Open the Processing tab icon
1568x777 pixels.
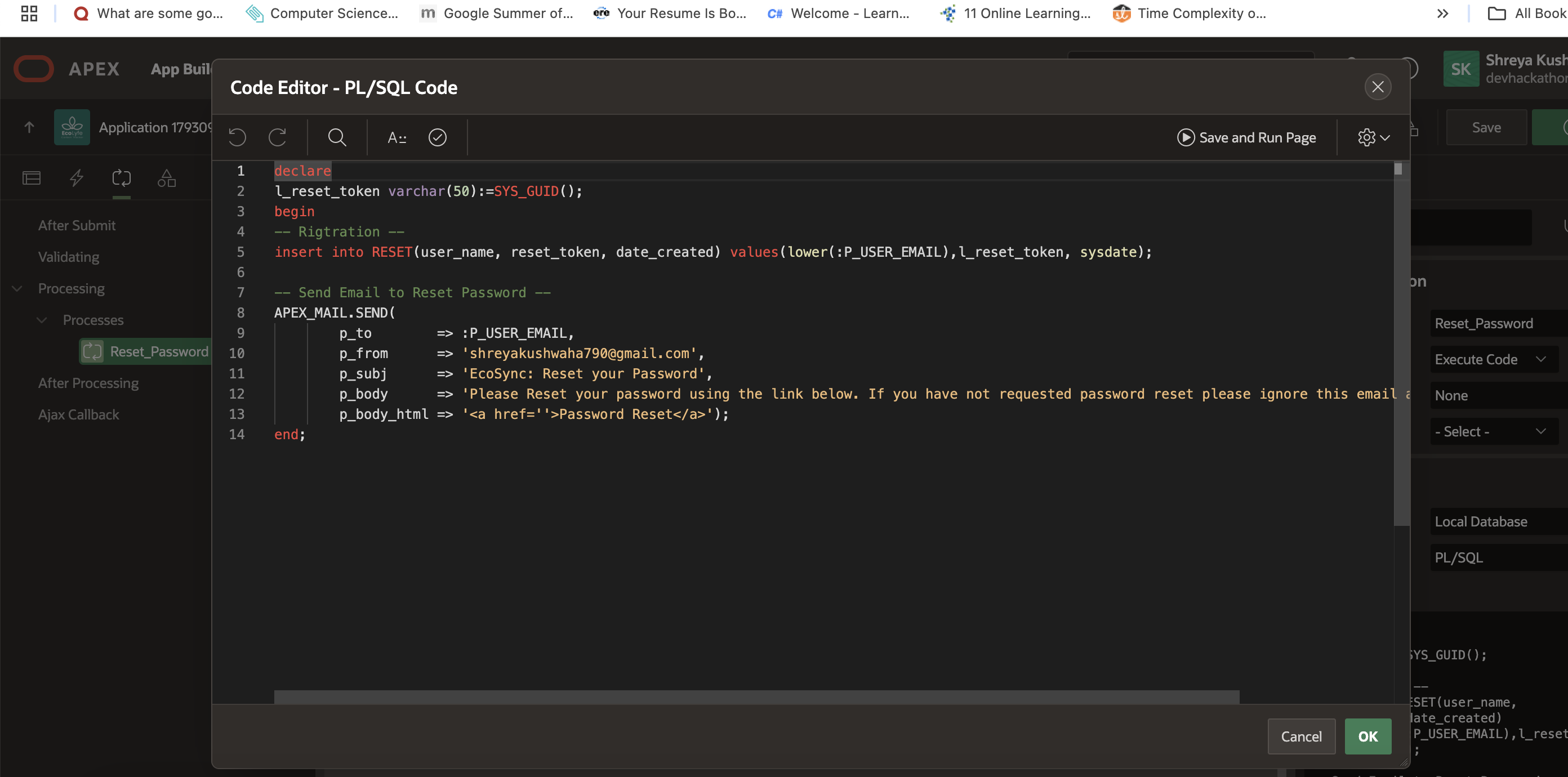(122, 178)
